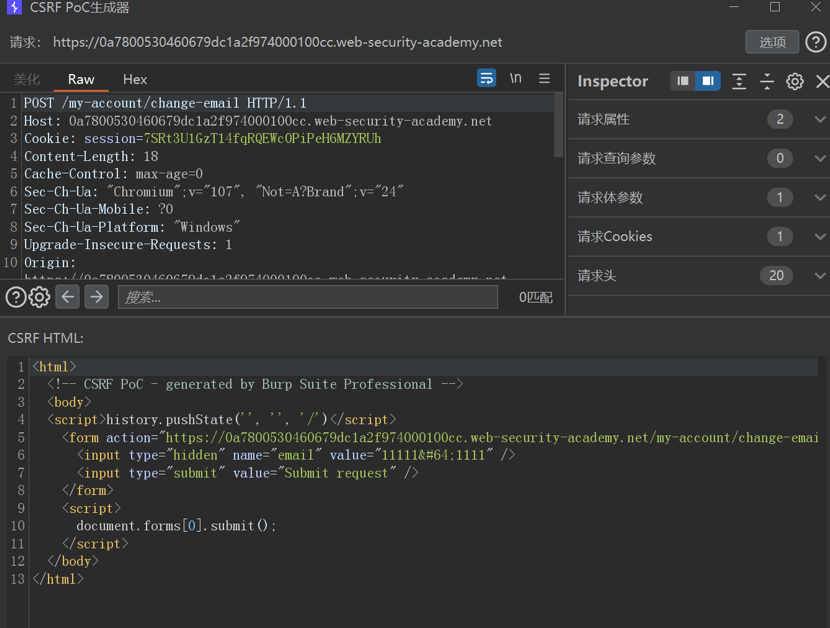The height and width of the screenshot is (628, 830).
Task: Click the 选项 options button
Action: click(772, 42)
